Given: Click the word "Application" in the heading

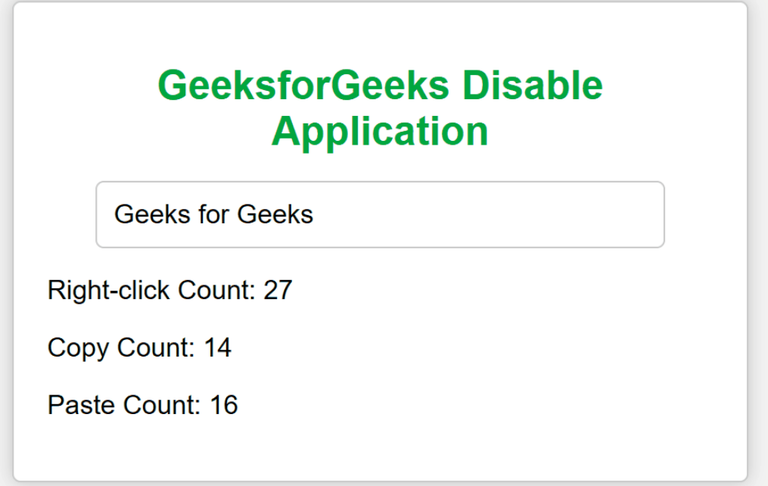Looking at the screenshot, I should coord(380,131).
